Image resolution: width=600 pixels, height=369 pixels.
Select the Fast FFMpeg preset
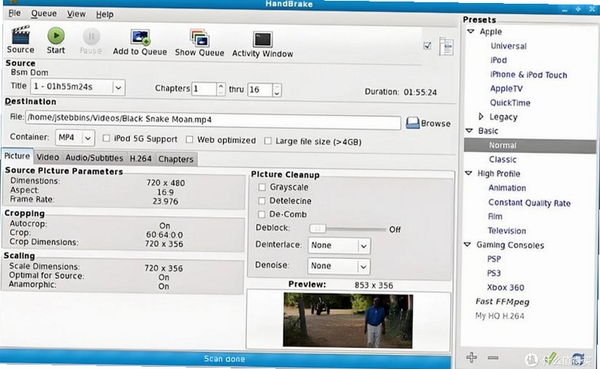point(502,302)
